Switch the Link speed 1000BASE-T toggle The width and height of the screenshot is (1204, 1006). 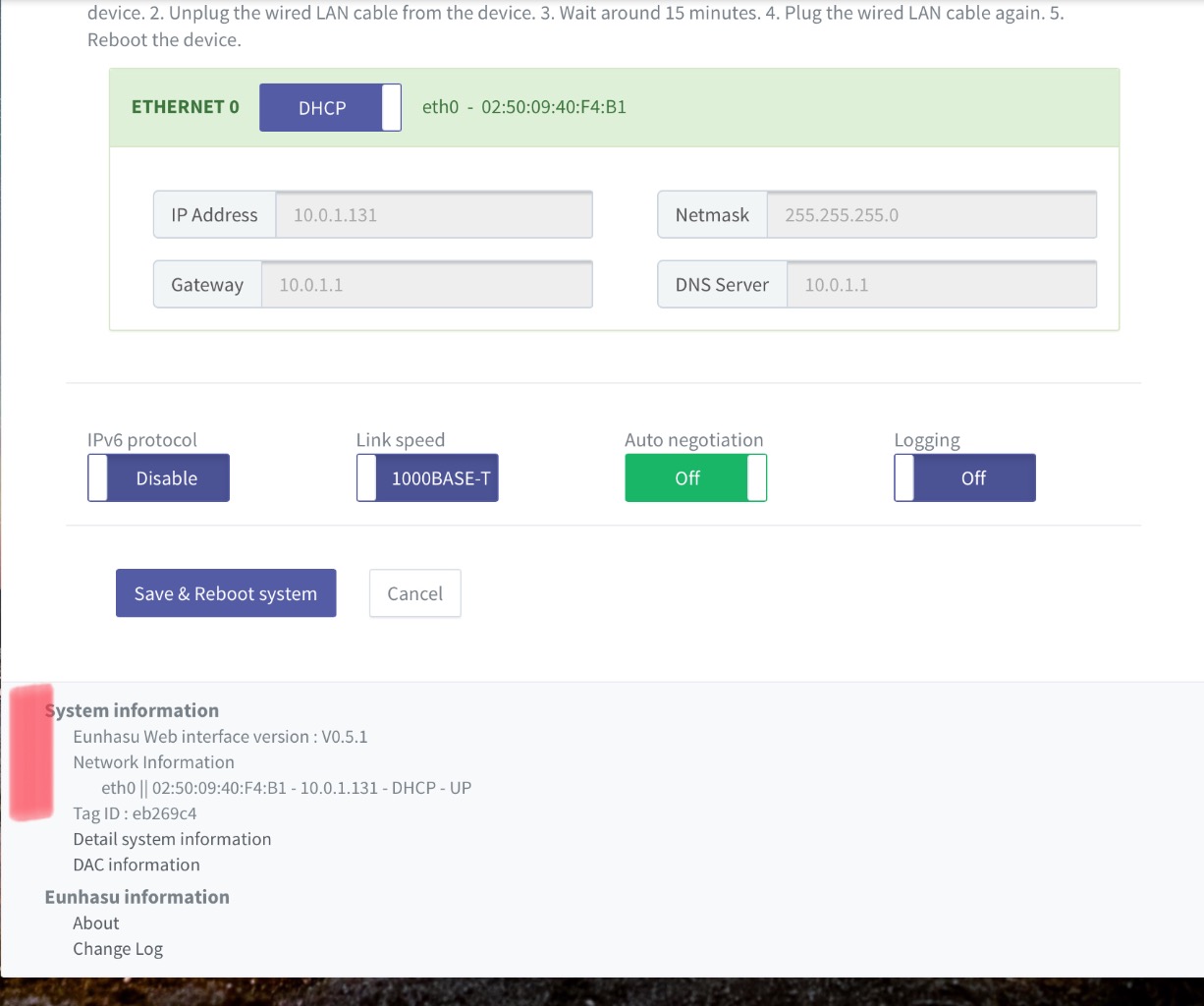(427, 477)
